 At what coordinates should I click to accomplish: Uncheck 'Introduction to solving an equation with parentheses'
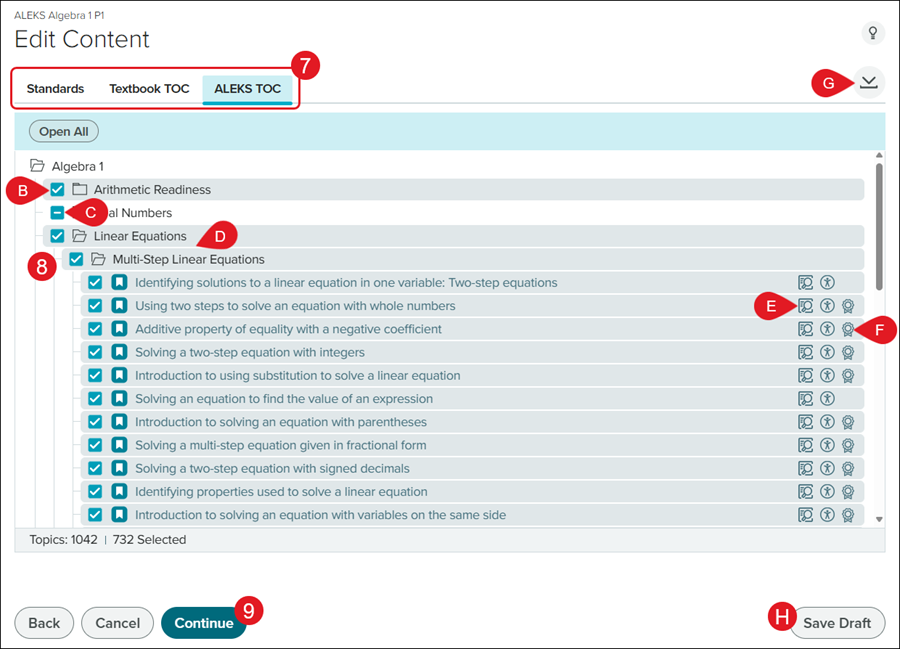pyautogui.click(x=95, y=422)
